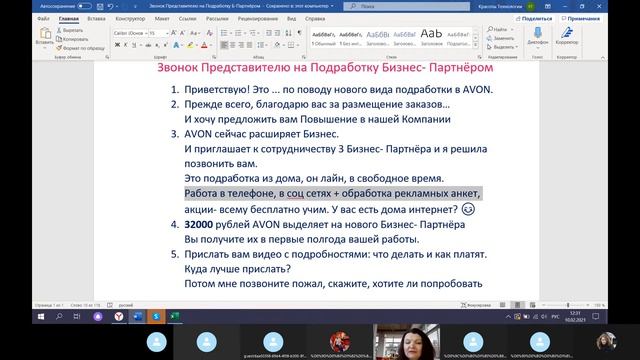
Task: Adjust the zoom slider in status bar
Action: tap(568, 305)
